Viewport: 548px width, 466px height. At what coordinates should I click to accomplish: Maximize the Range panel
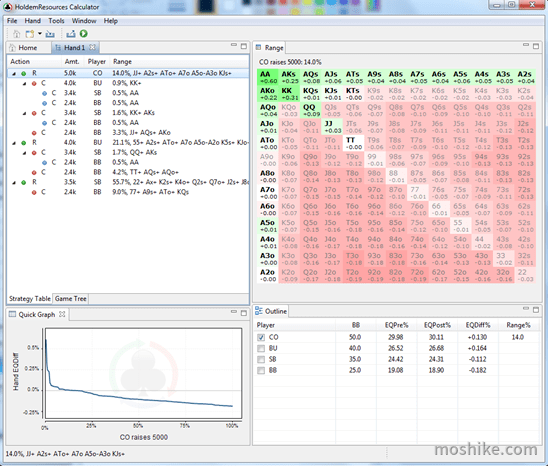click(x=536, y=46)
